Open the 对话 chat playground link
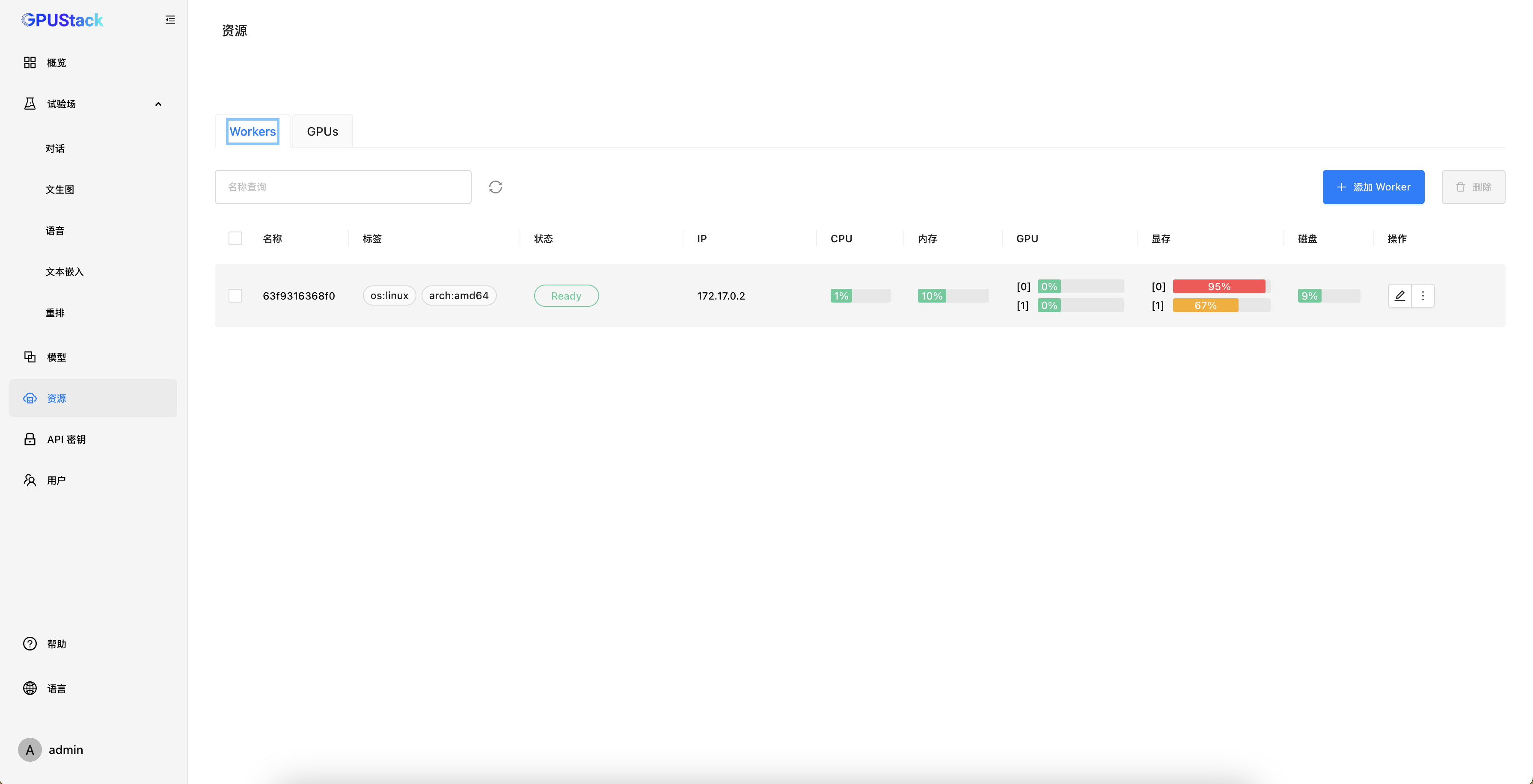Image resolution: width=1533 pixels, height=784 pixels. point(55,149)
